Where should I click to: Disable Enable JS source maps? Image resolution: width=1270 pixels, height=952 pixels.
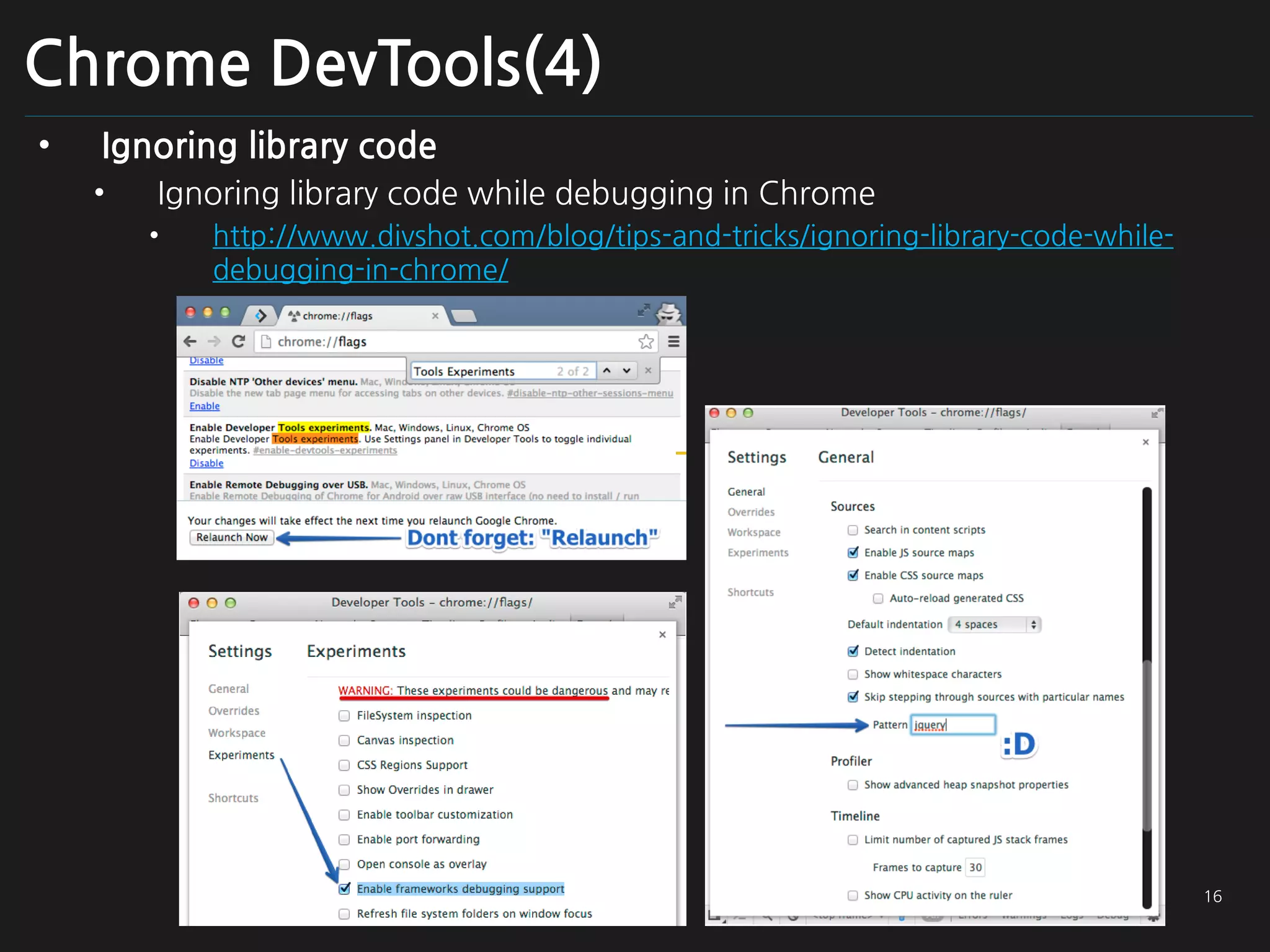pyautogui.click(x=853, y=552)
